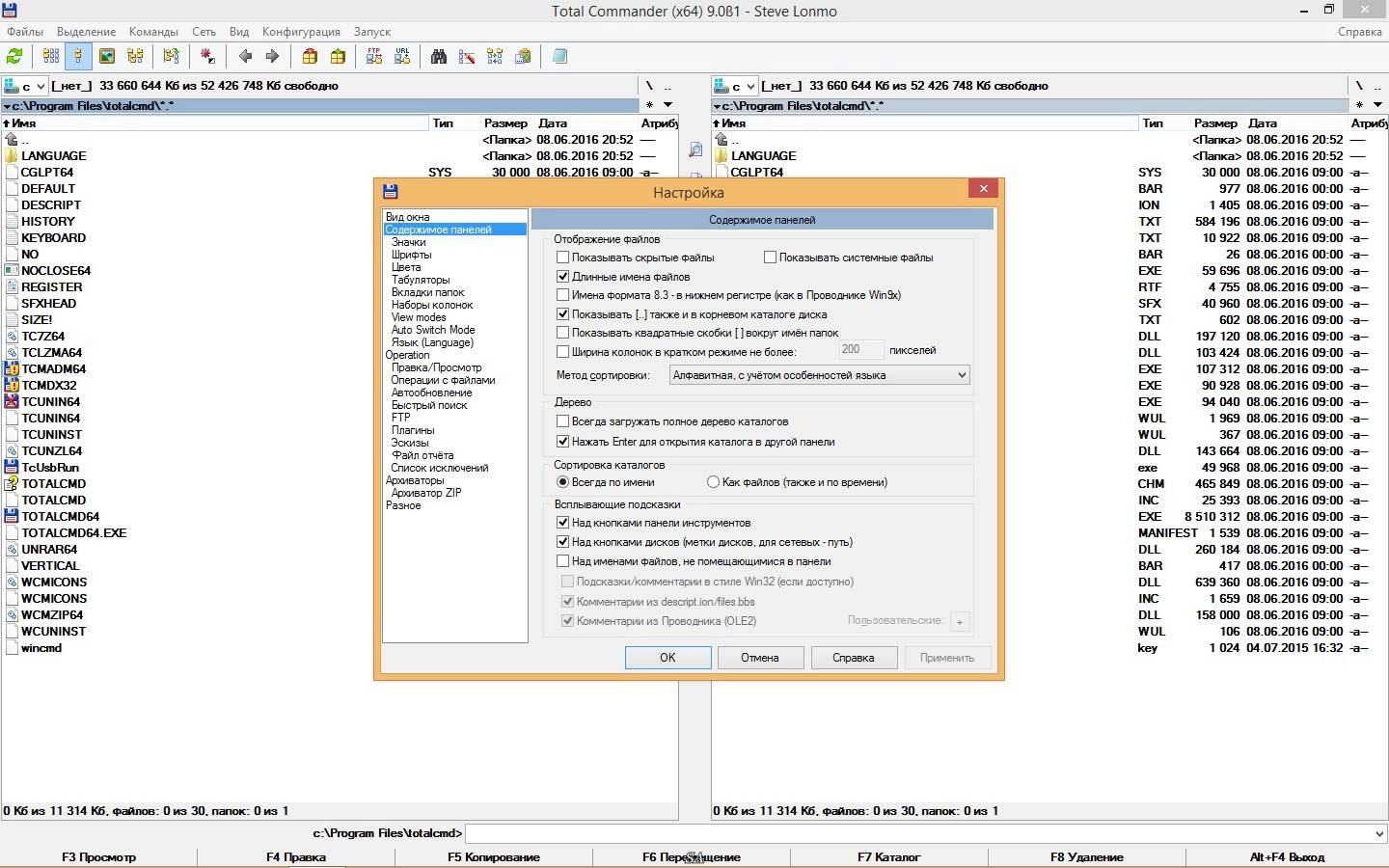The image size is (1389, 868).
Task: Click left panel parent directory dots button
Action: tap(667, 86)
